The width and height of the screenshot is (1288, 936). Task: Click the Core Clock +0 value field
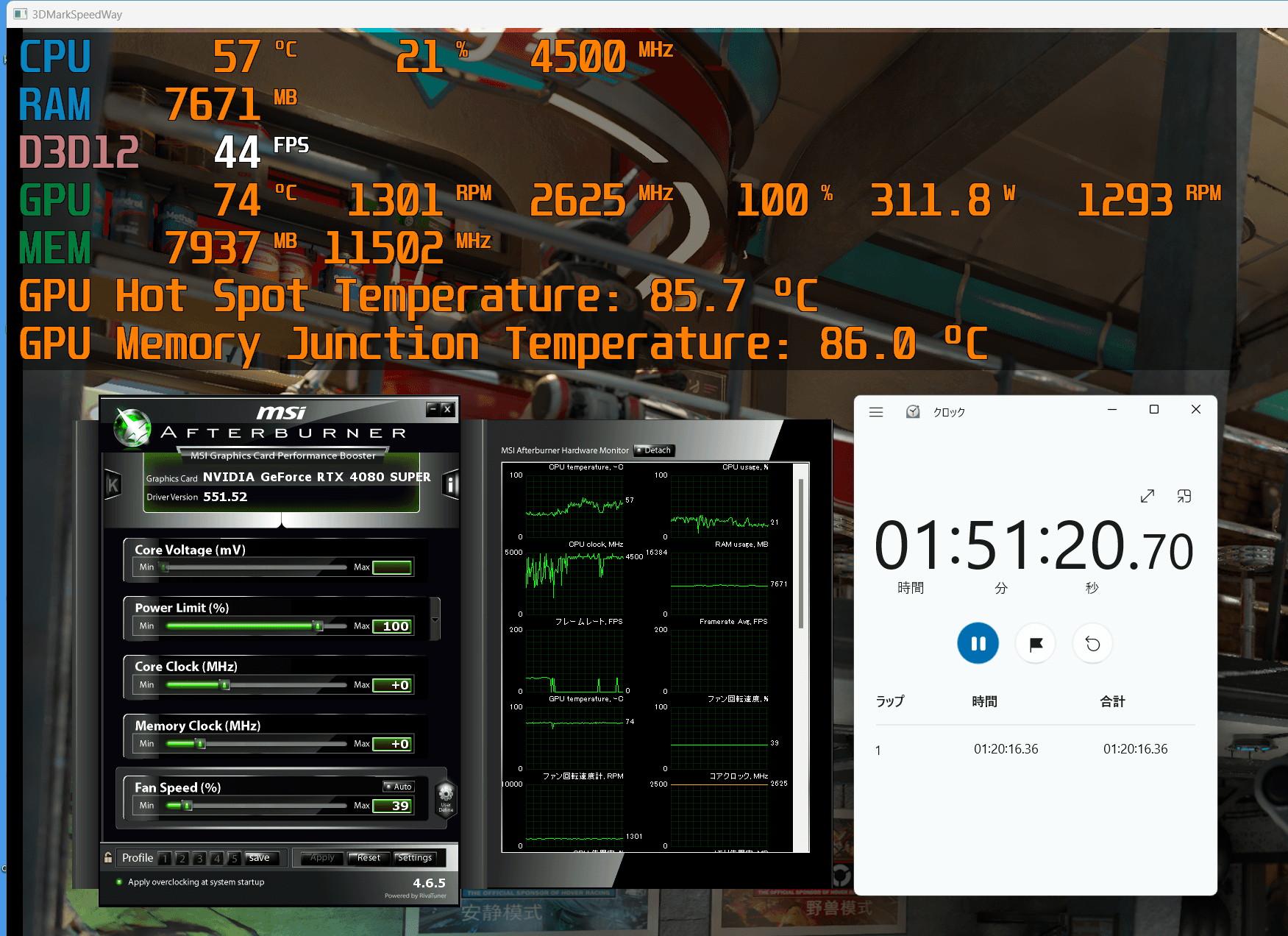click(x=392, y=685)
